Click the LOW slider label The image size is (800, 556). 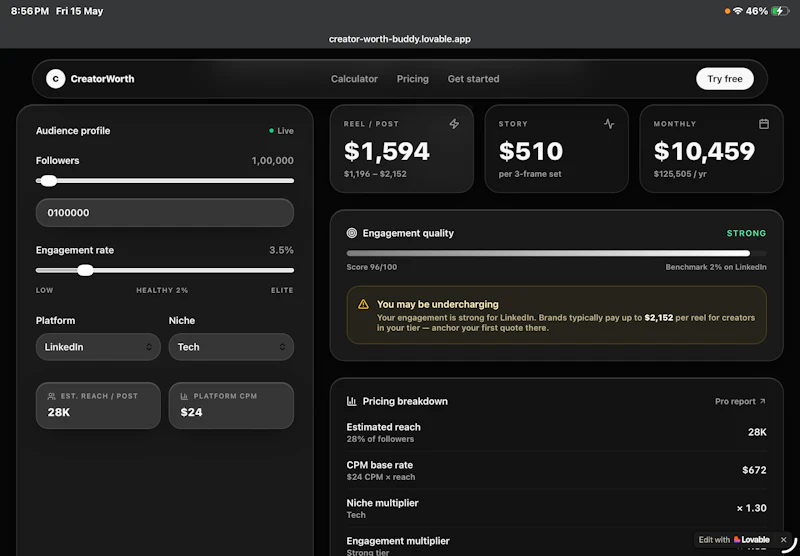44,290
